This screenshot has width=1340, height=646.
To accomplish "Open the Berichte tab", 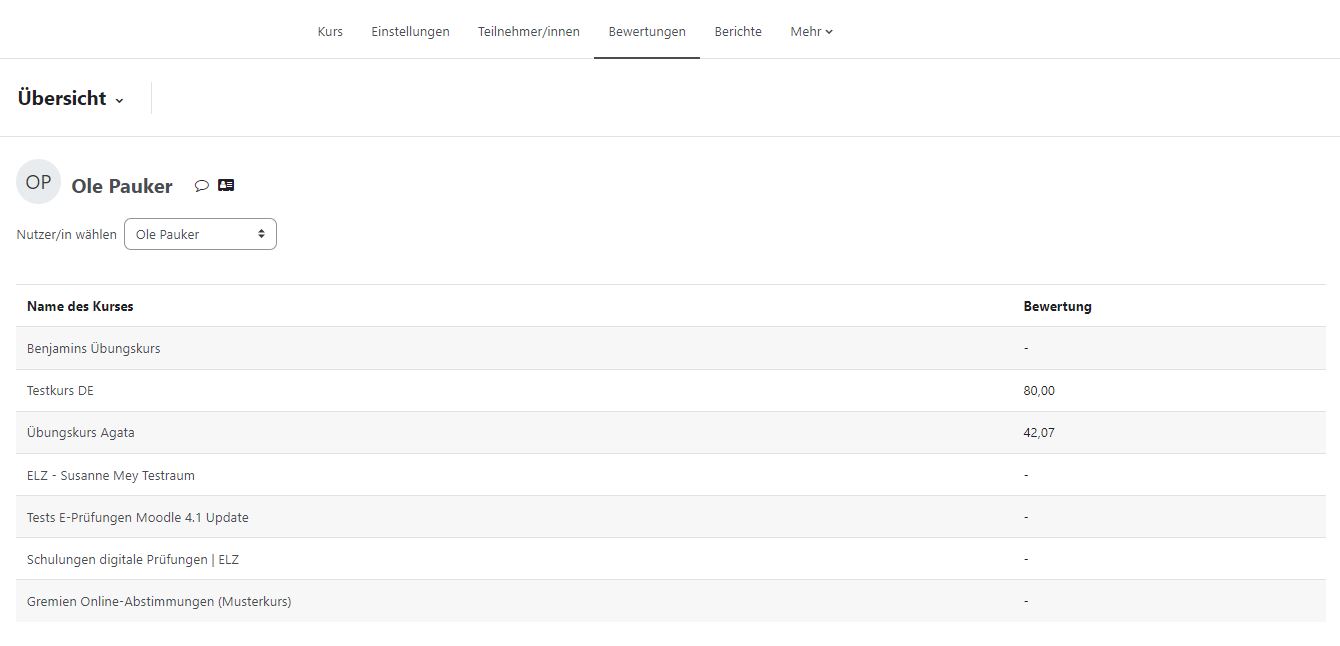I will point(738,32).
